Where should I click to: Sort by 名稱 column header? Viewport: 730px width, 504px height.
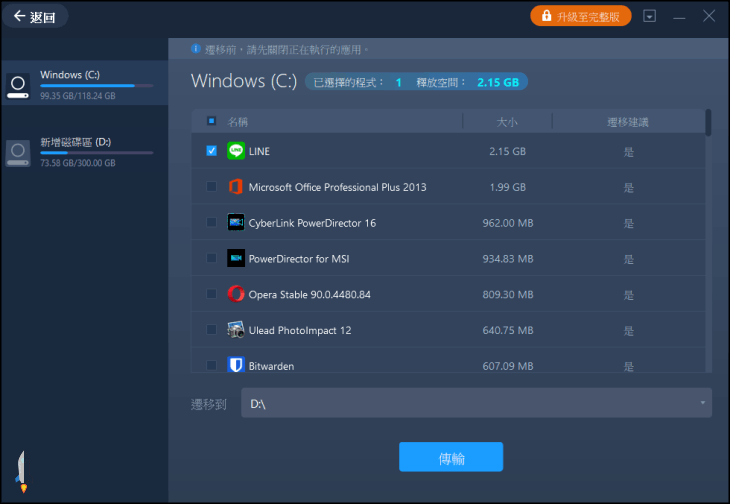pyautogui.click(x=237, y=122)
